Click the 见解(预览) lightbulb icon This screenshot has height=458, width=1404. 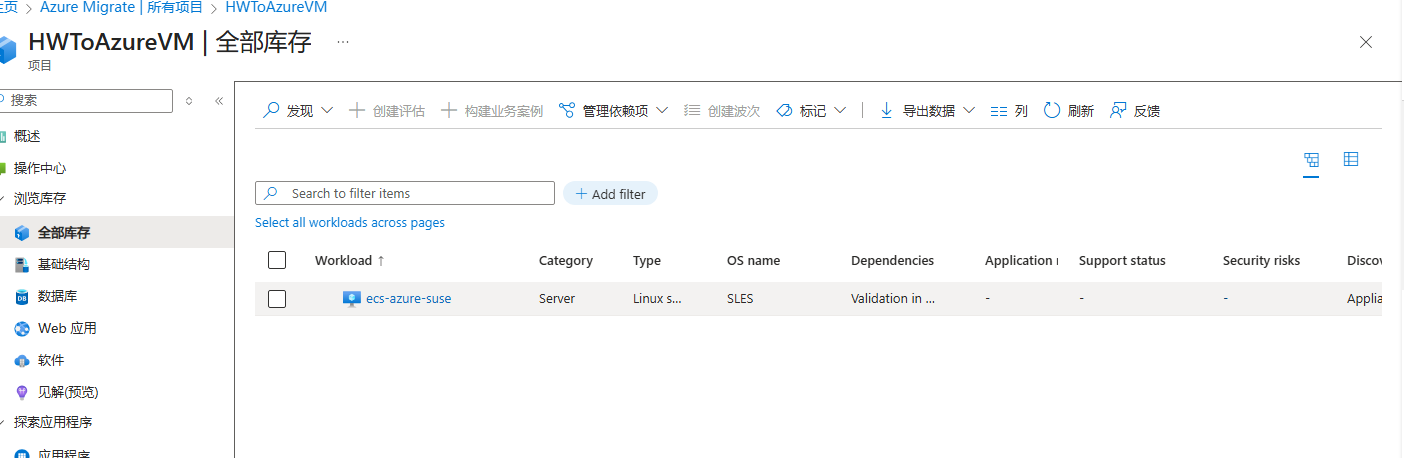coord(22,393)
